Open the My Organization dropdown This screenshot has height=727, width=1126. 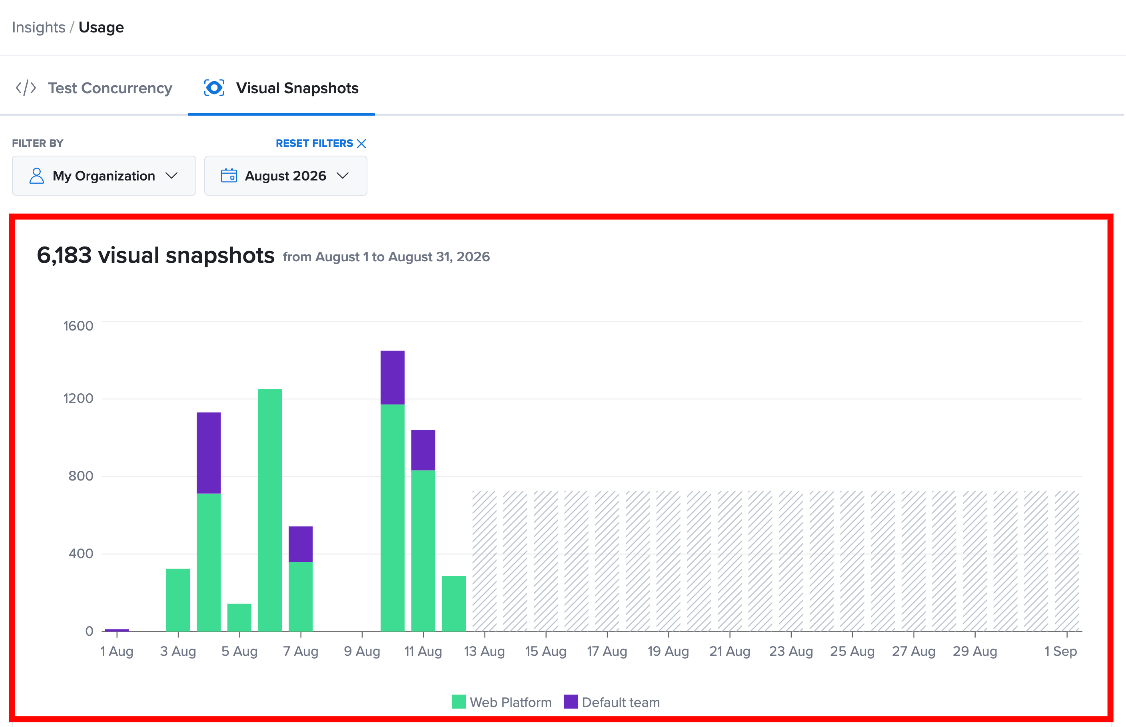(x=103, y=176)
